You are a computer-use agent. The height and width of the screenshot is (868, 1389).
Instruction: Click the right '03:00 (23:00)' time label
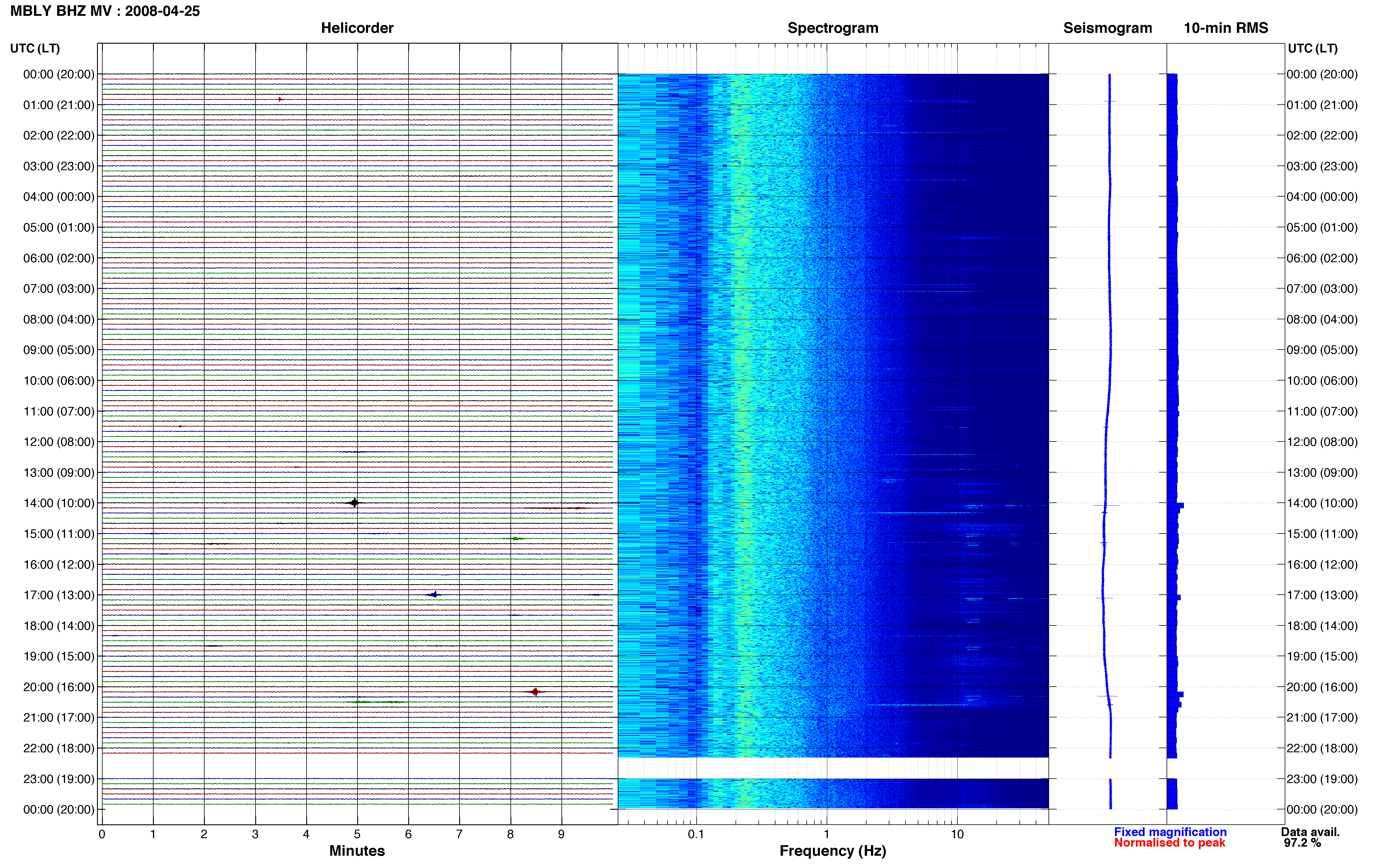[1322, 166]
